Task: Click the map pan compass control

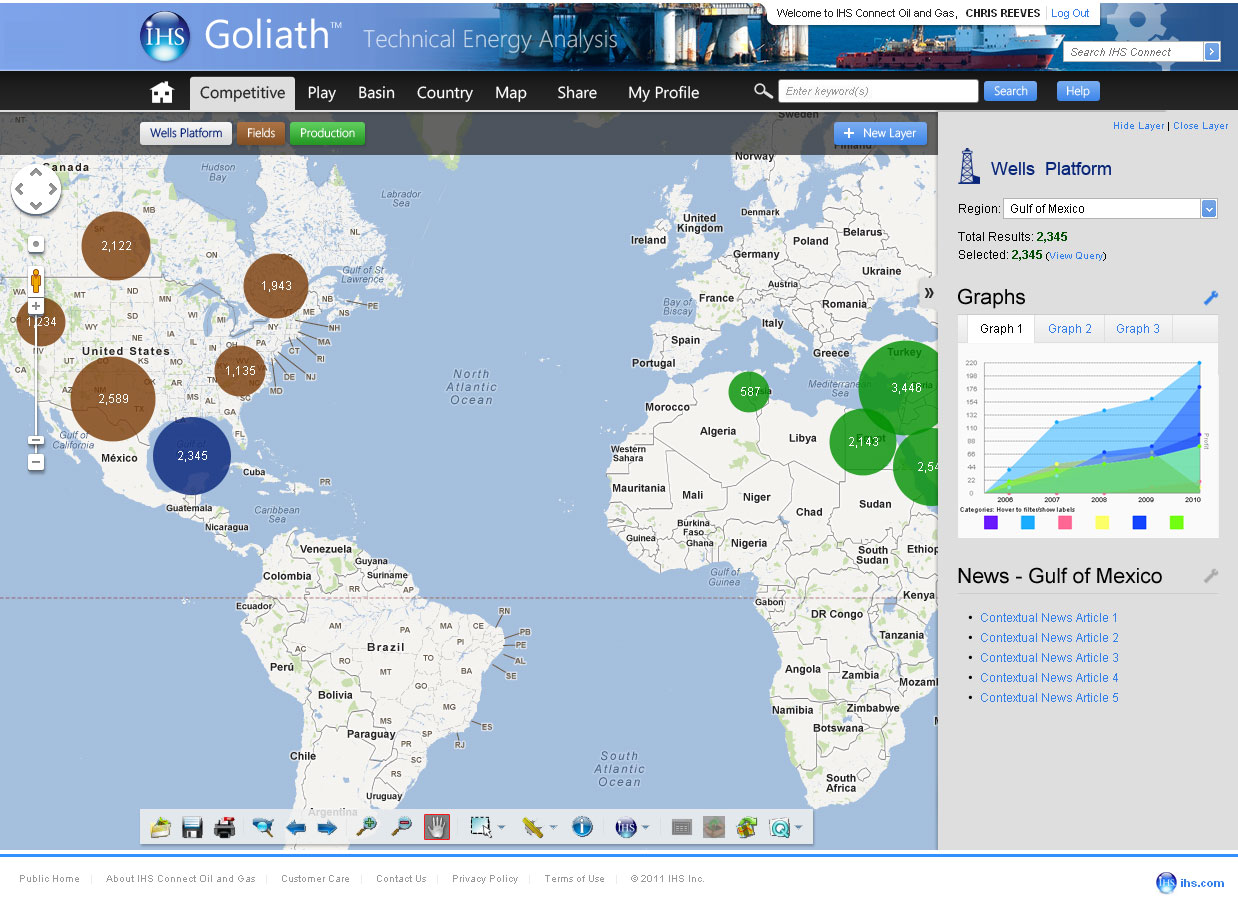Action: pyautogui.click(x=36, y=189)
